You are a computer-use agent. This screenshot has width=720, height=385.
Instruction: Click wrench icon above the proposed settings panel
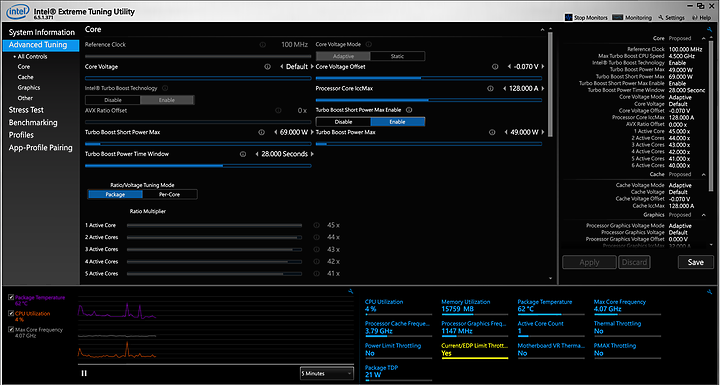click(x=709, y=29)
